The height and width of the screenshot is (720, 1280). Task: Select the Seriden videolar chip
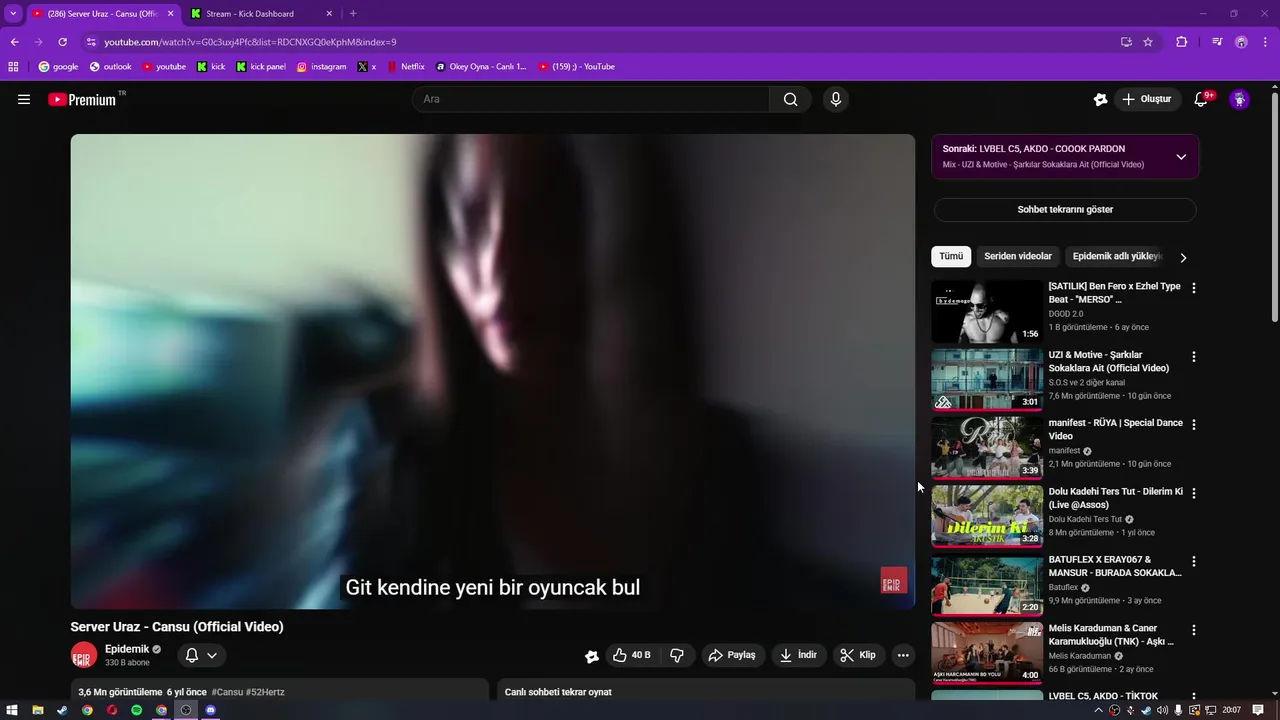point(1018,256)
